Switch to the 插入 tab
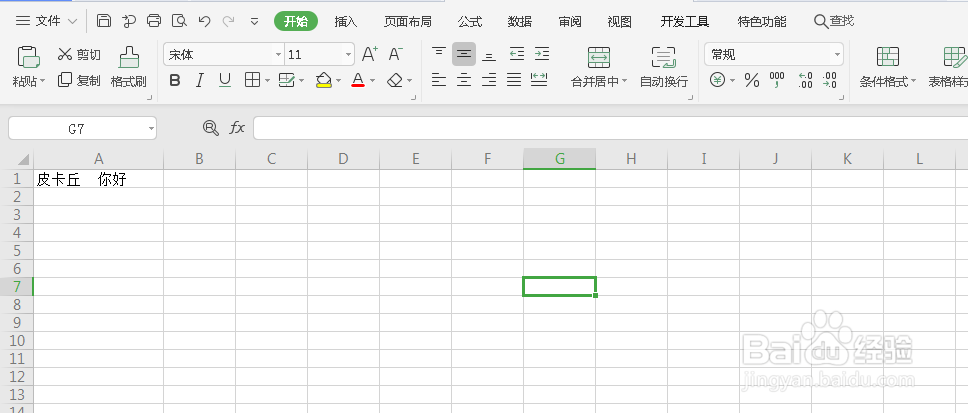 [346, 22]
